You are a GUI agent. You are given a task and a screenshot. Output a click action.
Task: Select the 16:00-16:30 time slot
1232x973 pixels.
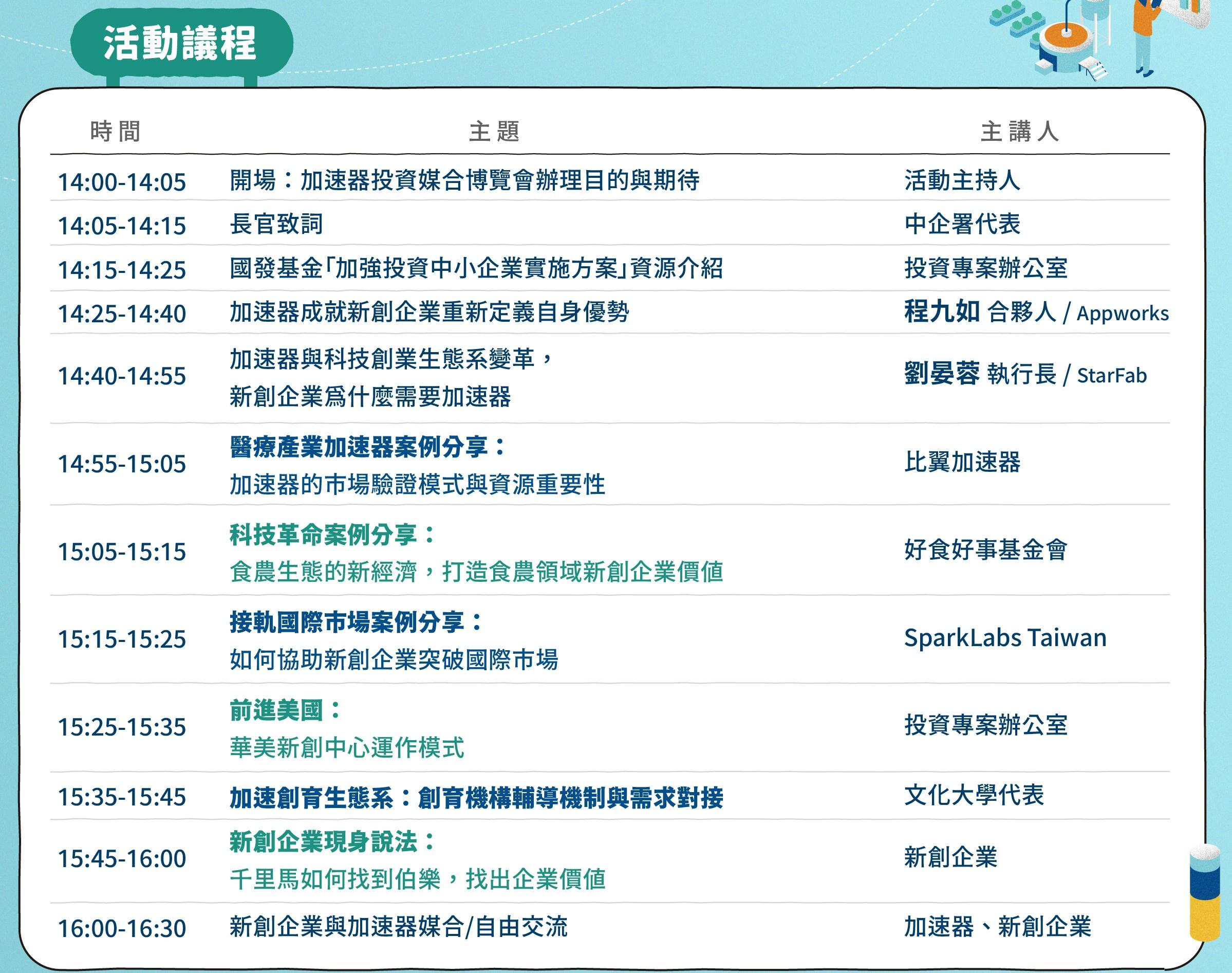[x=122, y=929]
